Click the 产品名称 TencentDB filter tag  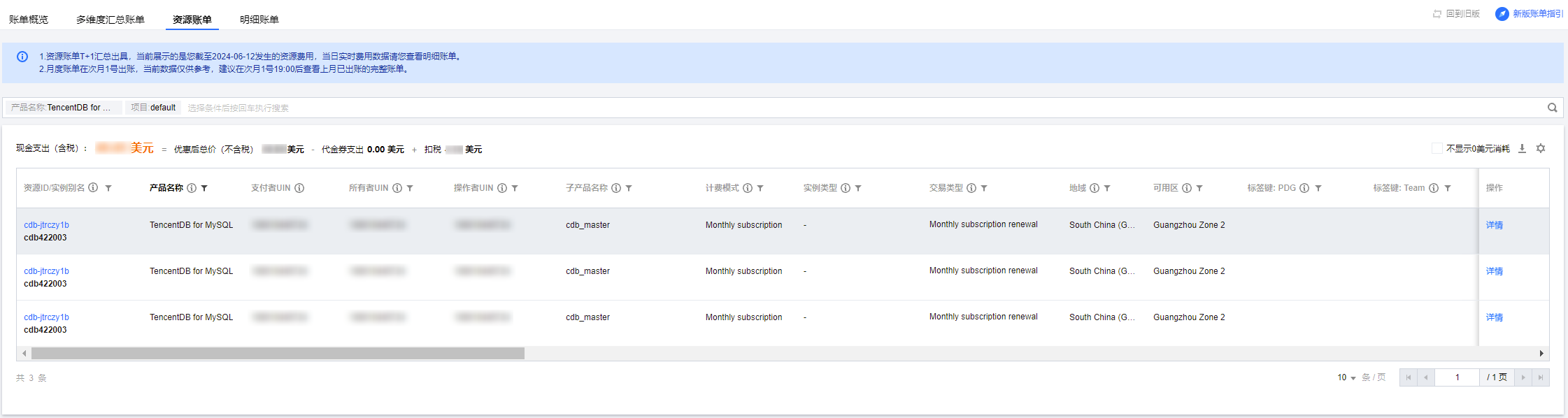pyautogui.click(x=63, y=108)
